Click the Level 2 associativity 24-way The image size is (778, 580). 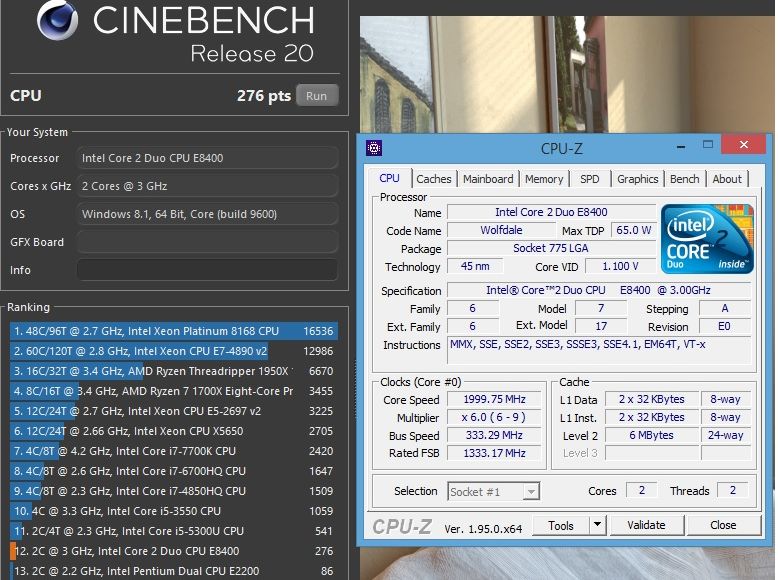click(725, 435)
